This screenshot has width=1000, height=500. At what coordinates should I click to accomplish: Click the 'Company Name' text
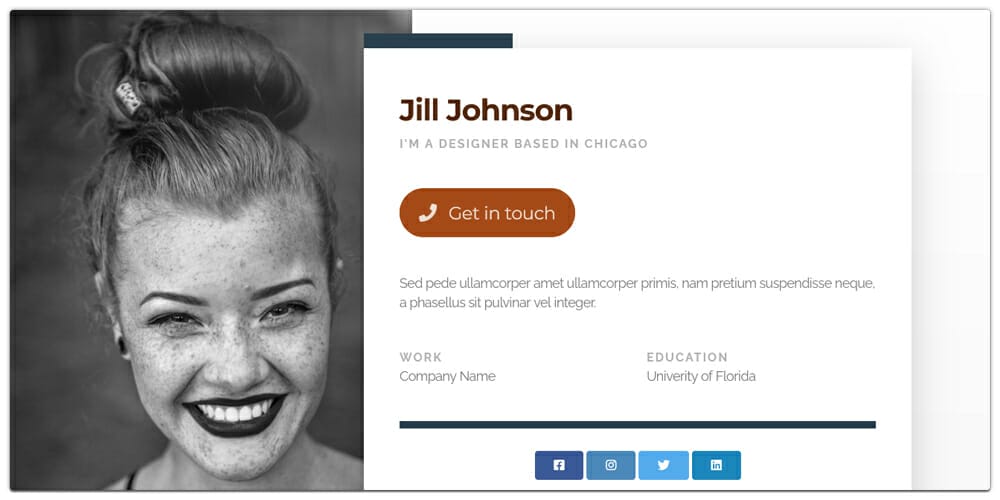pyautogui.click(x=447, y=376)
